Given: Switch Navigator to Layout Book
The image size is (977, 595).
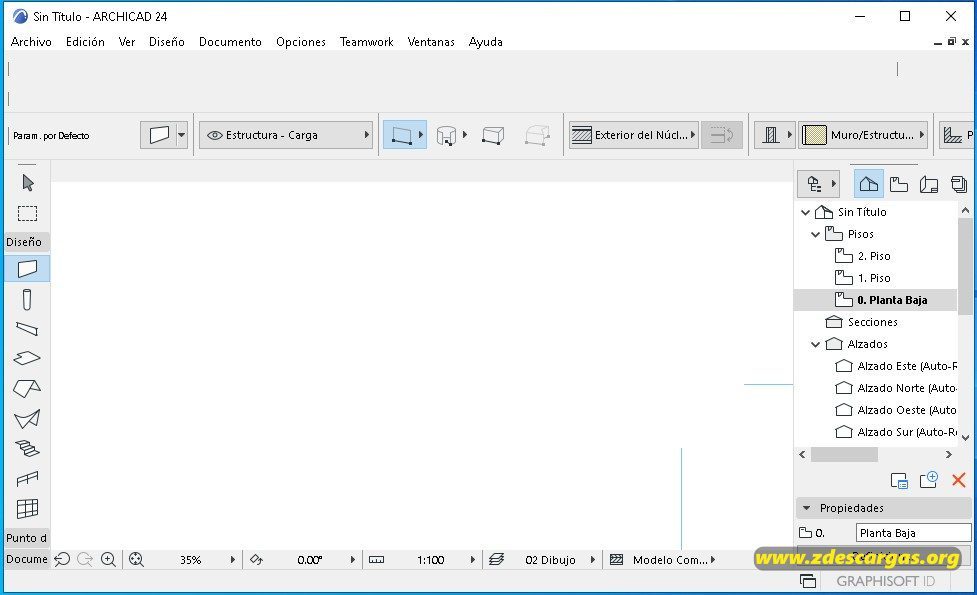Looking at the screenshot, I should [928, 184].
